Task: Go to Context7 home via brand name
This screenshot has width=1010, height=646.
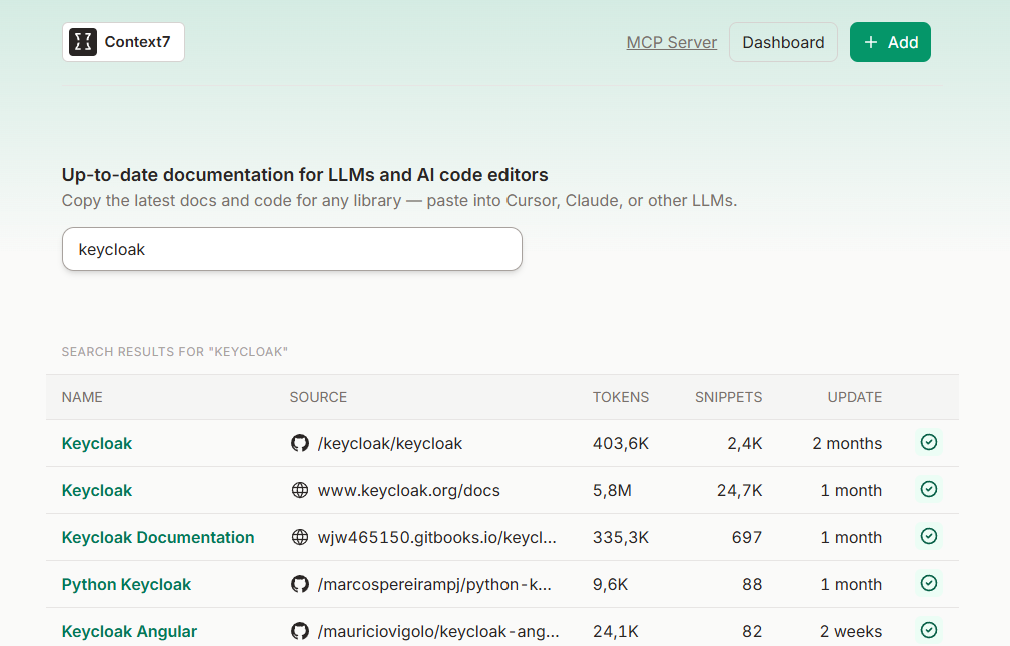Action: pos(137,42)
